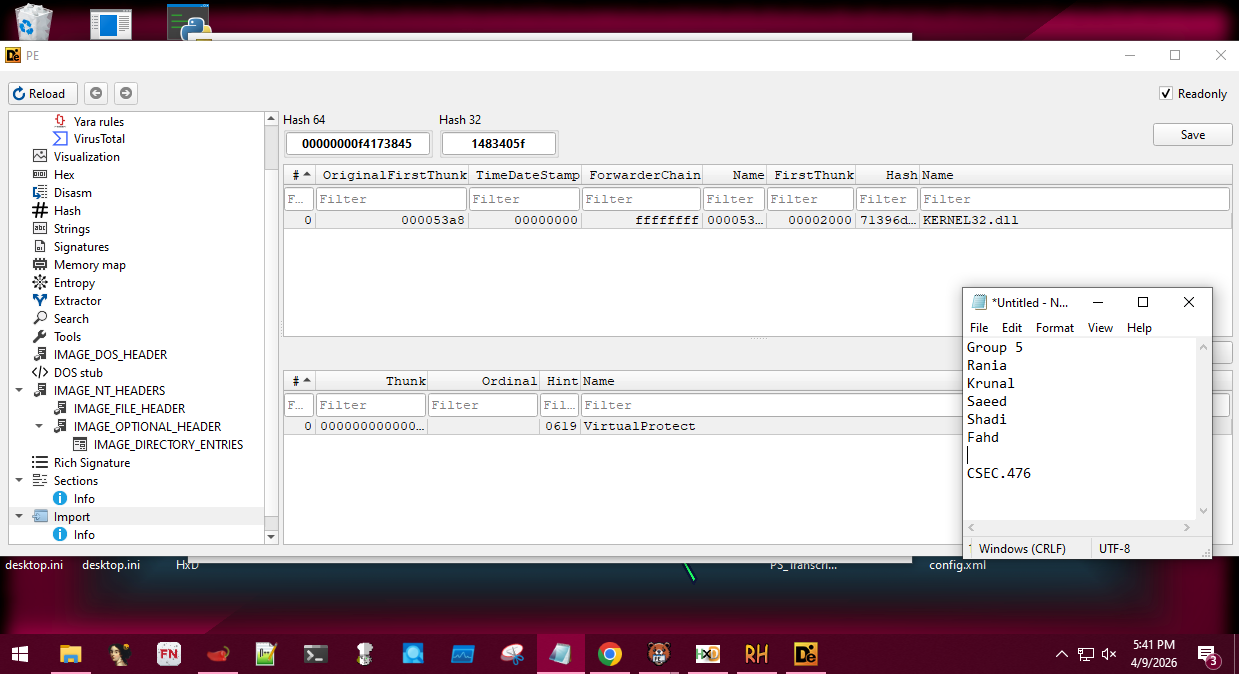Collapse the Sections tree node

(x=19, y=481)
